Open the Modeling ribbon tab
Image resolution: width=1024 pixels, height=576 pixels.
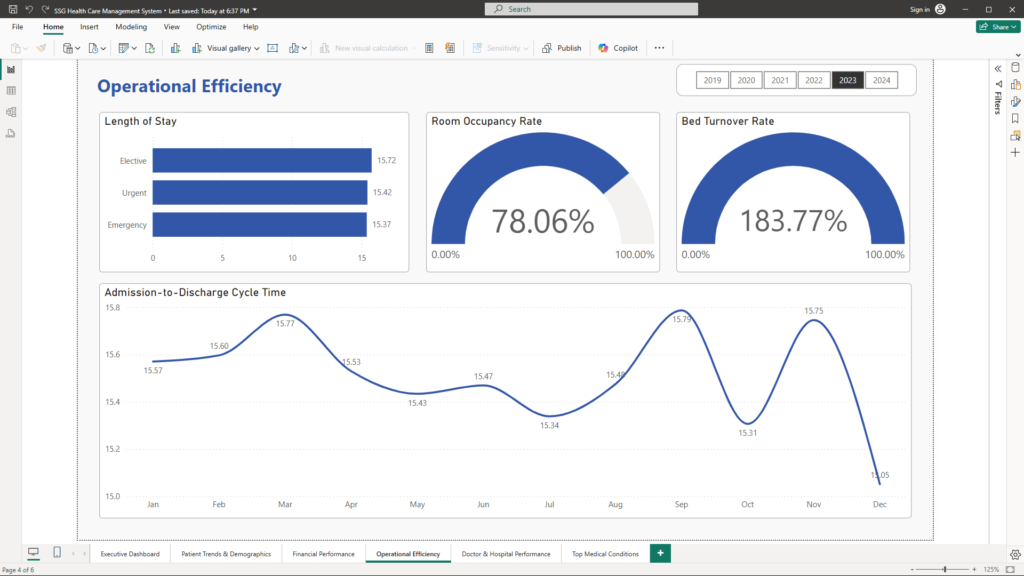click(131, 27)
